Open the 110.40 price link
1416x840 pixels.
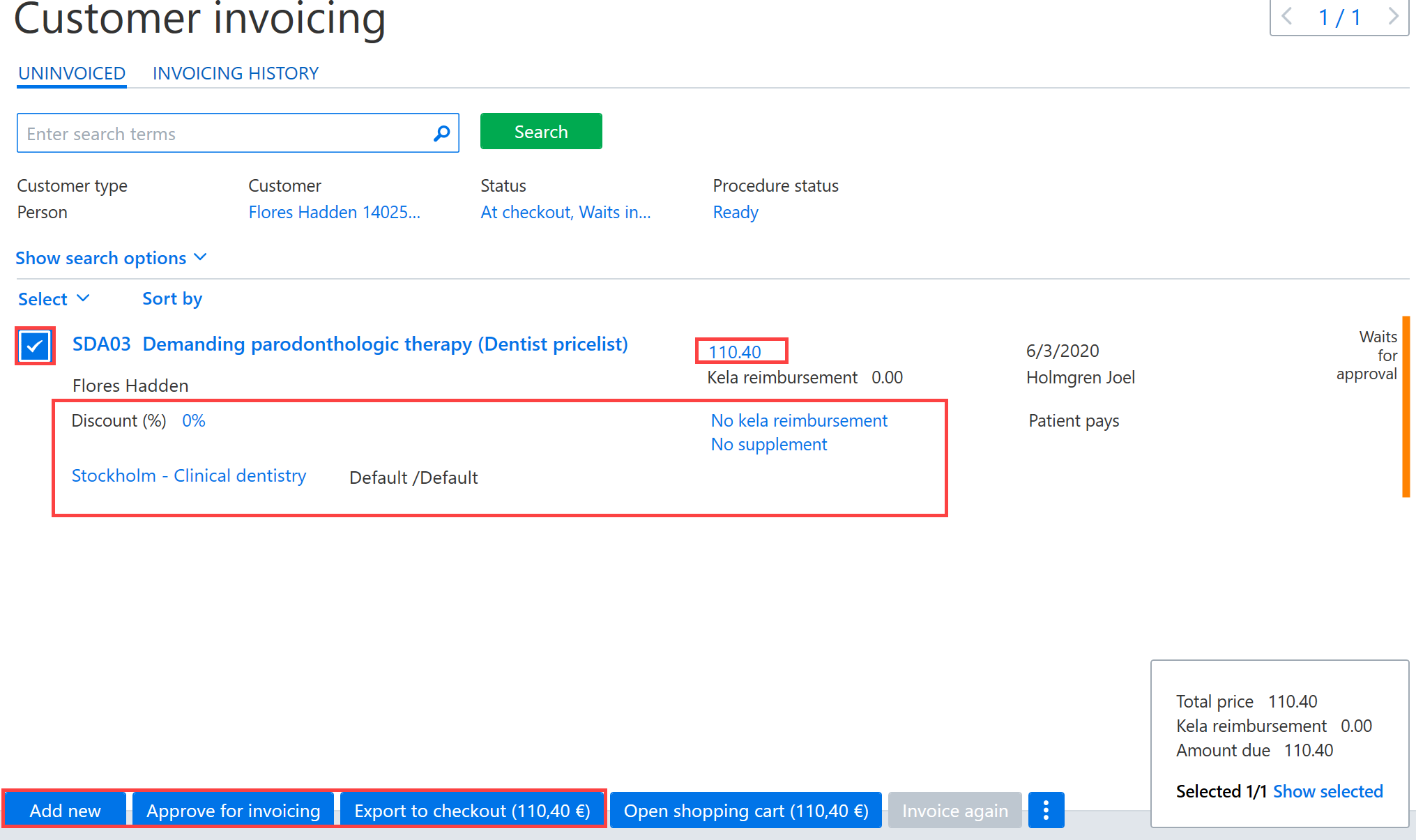735,352
